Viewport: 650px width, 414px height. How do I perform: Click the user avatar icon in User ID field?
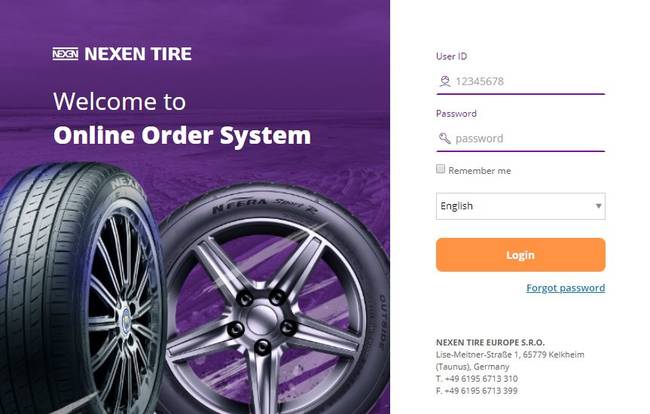[445, 81]
